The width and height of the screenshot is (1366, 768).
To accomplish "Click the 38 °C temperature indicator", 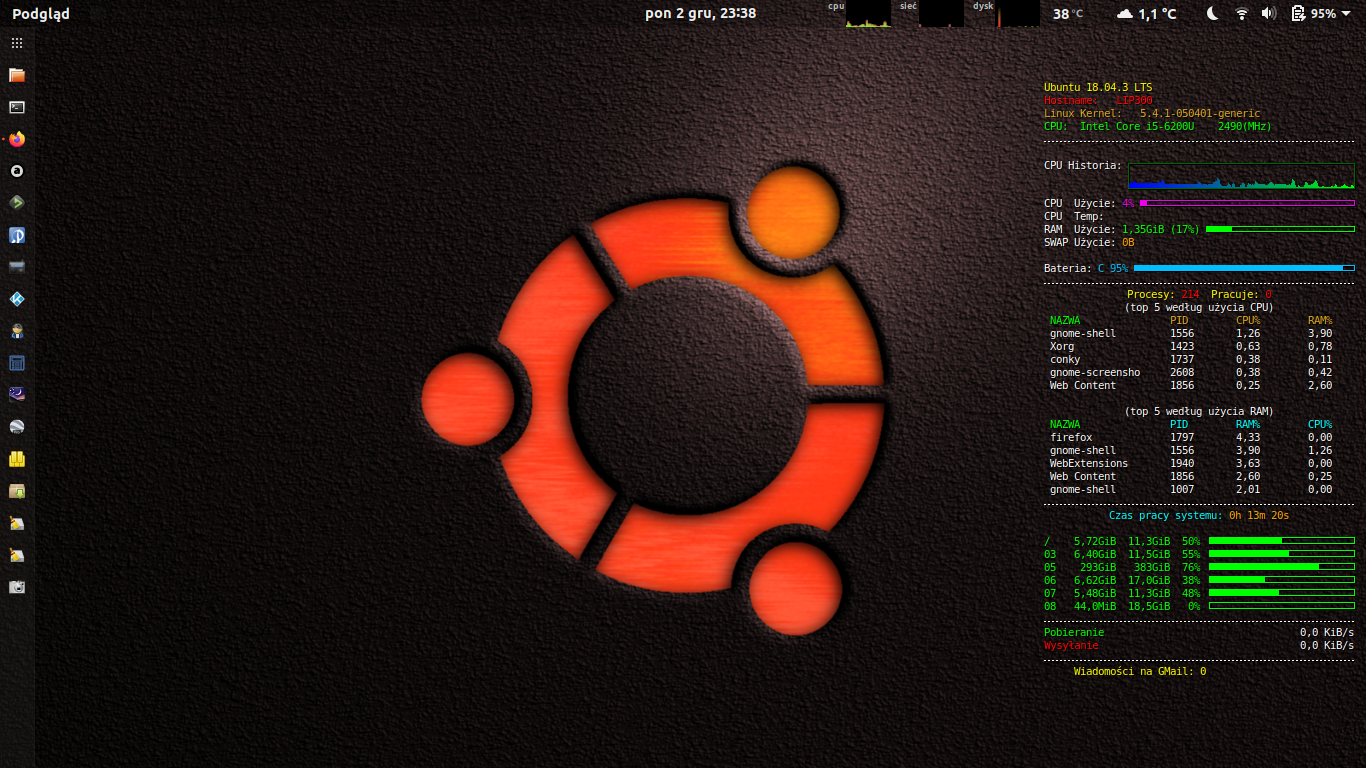I will 1068,14.
